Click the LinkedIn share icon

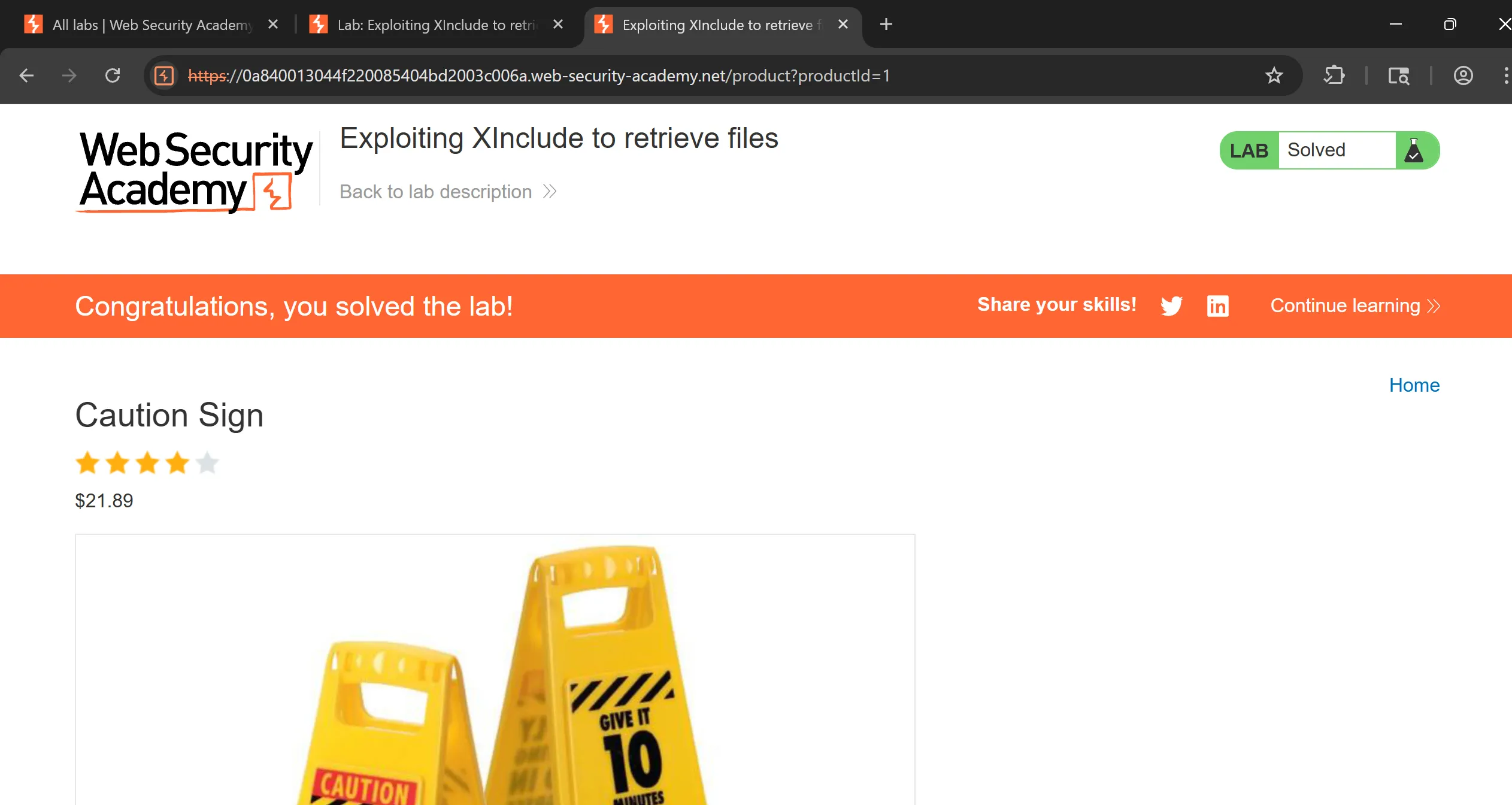point(1217,305)
